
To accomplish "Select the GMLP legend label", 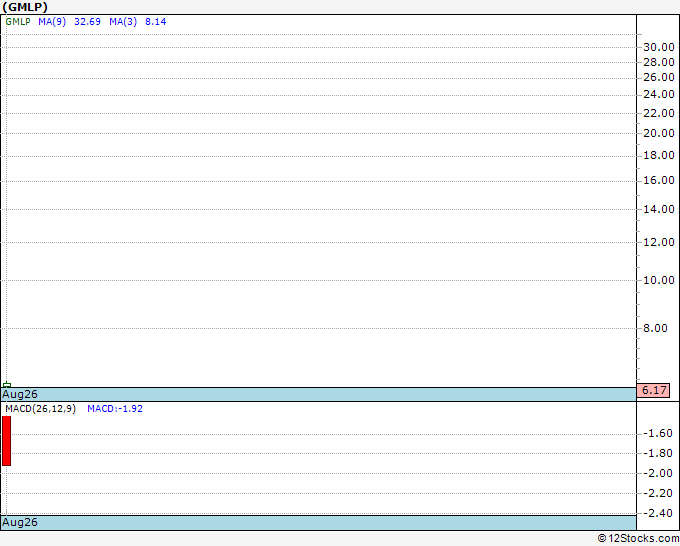I will [x=18, y=22].
